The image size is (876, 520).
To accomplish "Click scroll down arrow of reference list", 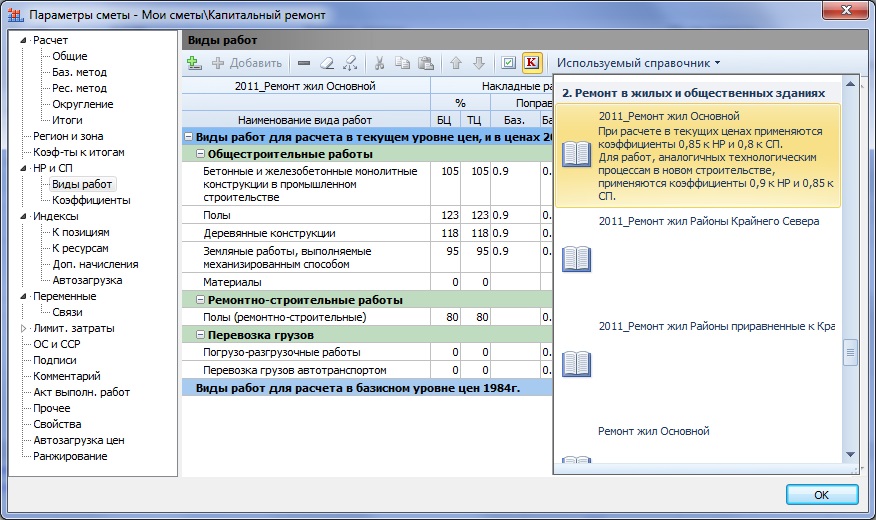I will [x=850, y=455].
